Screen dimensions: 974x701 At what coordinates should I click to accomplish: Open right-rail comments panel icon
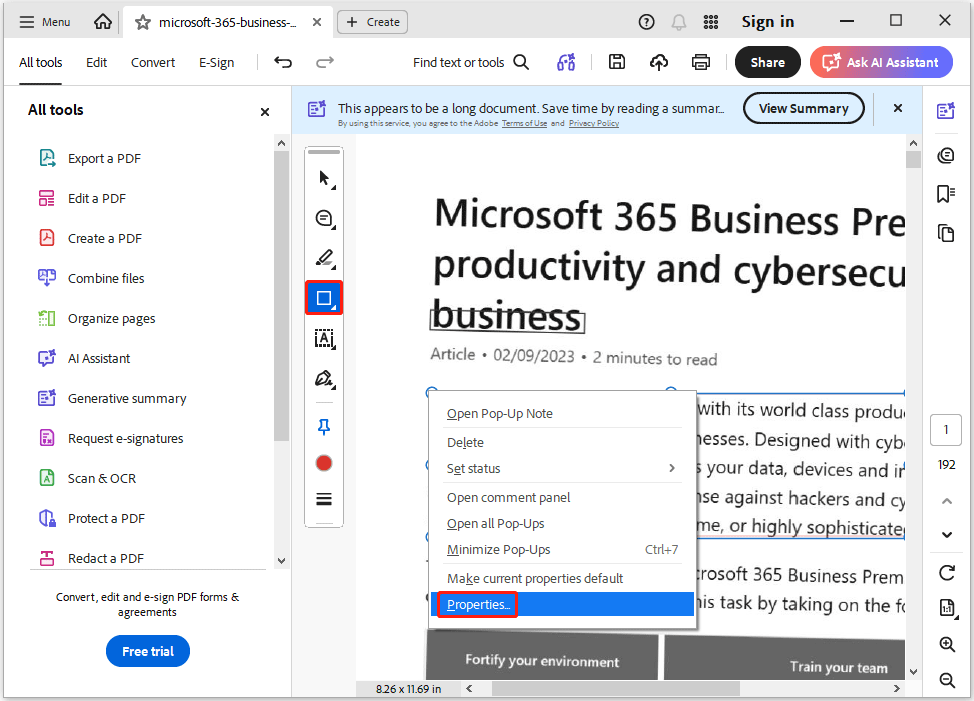pyautogui.click(x=946, y=155)
